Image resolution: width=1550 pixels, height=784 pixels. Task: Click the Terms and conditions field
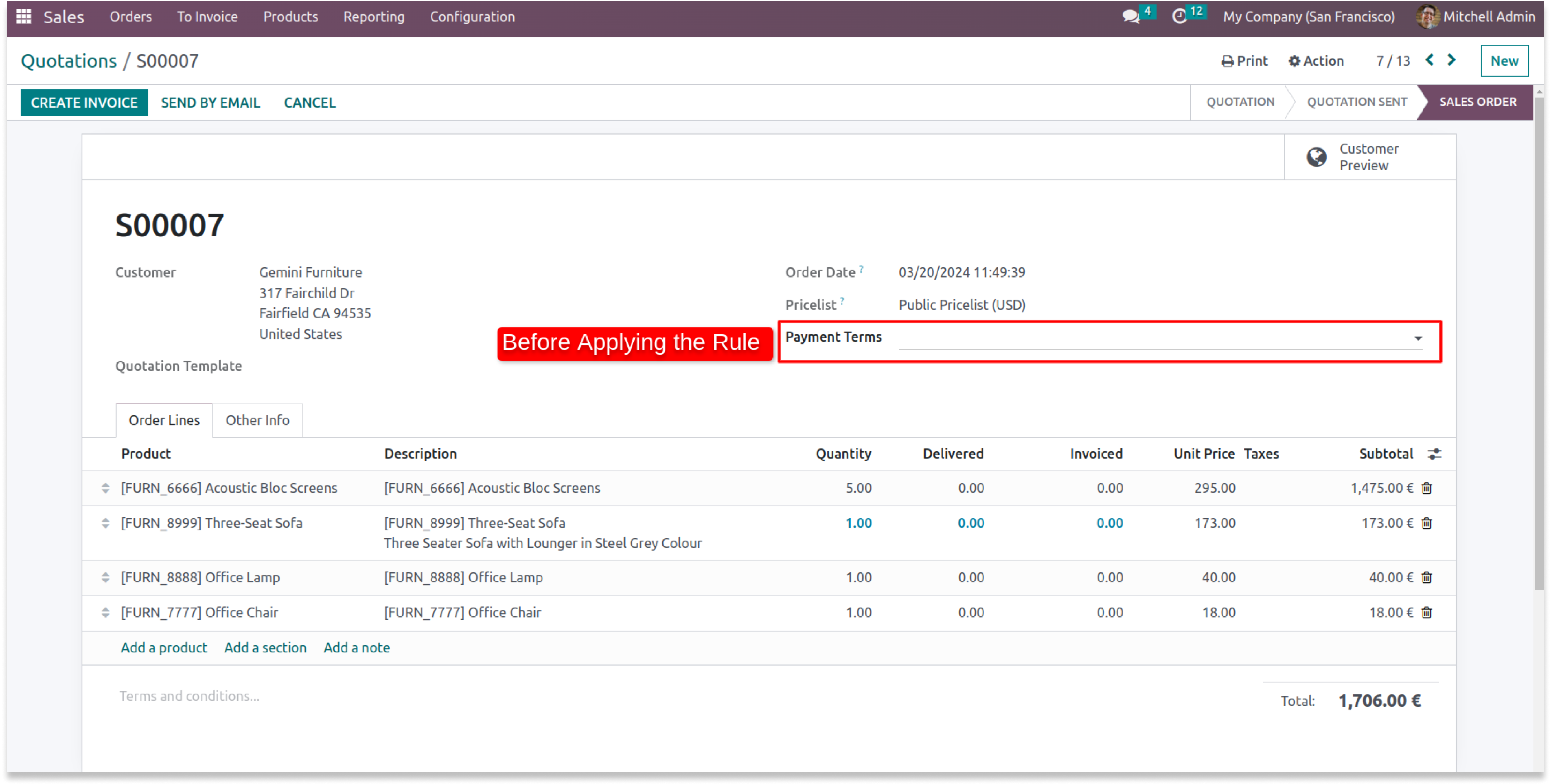click(x=189, y=696)
